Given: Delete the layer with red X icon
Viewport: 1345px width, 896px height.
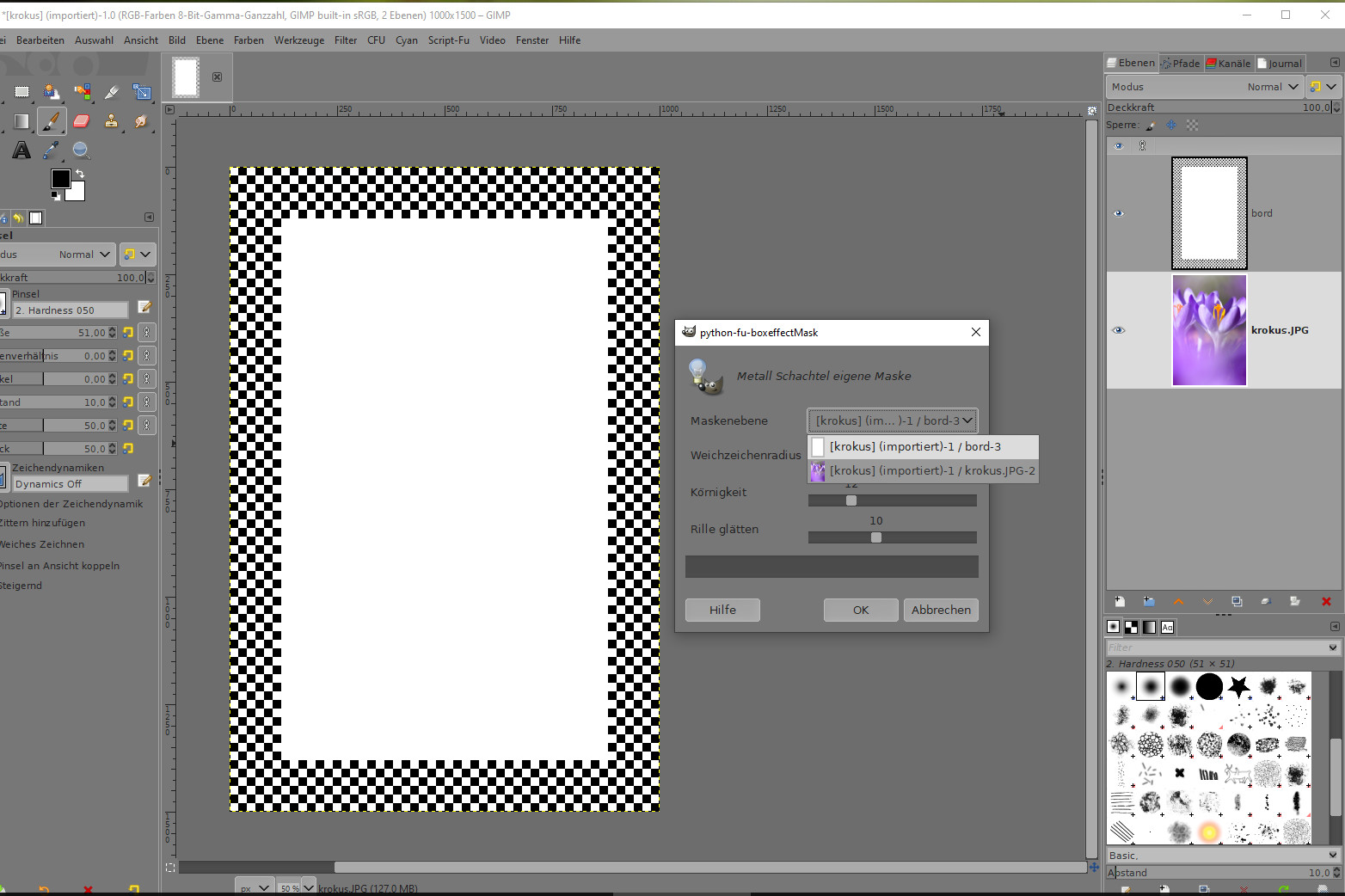Looking at the screenshot, I should click(1326, 602).
